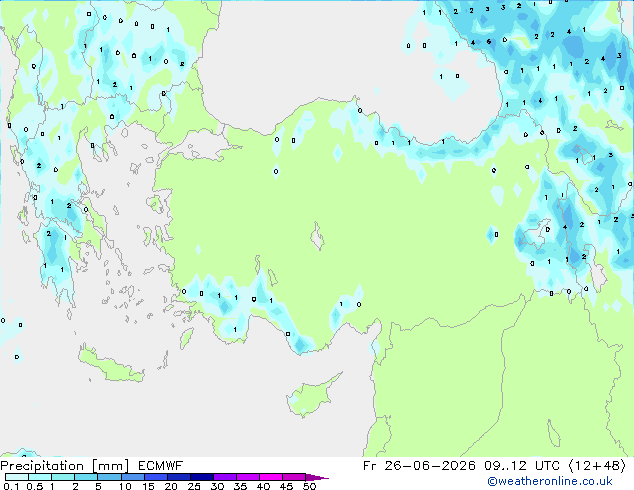
Task: Pick the 40–45 mm magenta legend swatch
Action: 271,477
